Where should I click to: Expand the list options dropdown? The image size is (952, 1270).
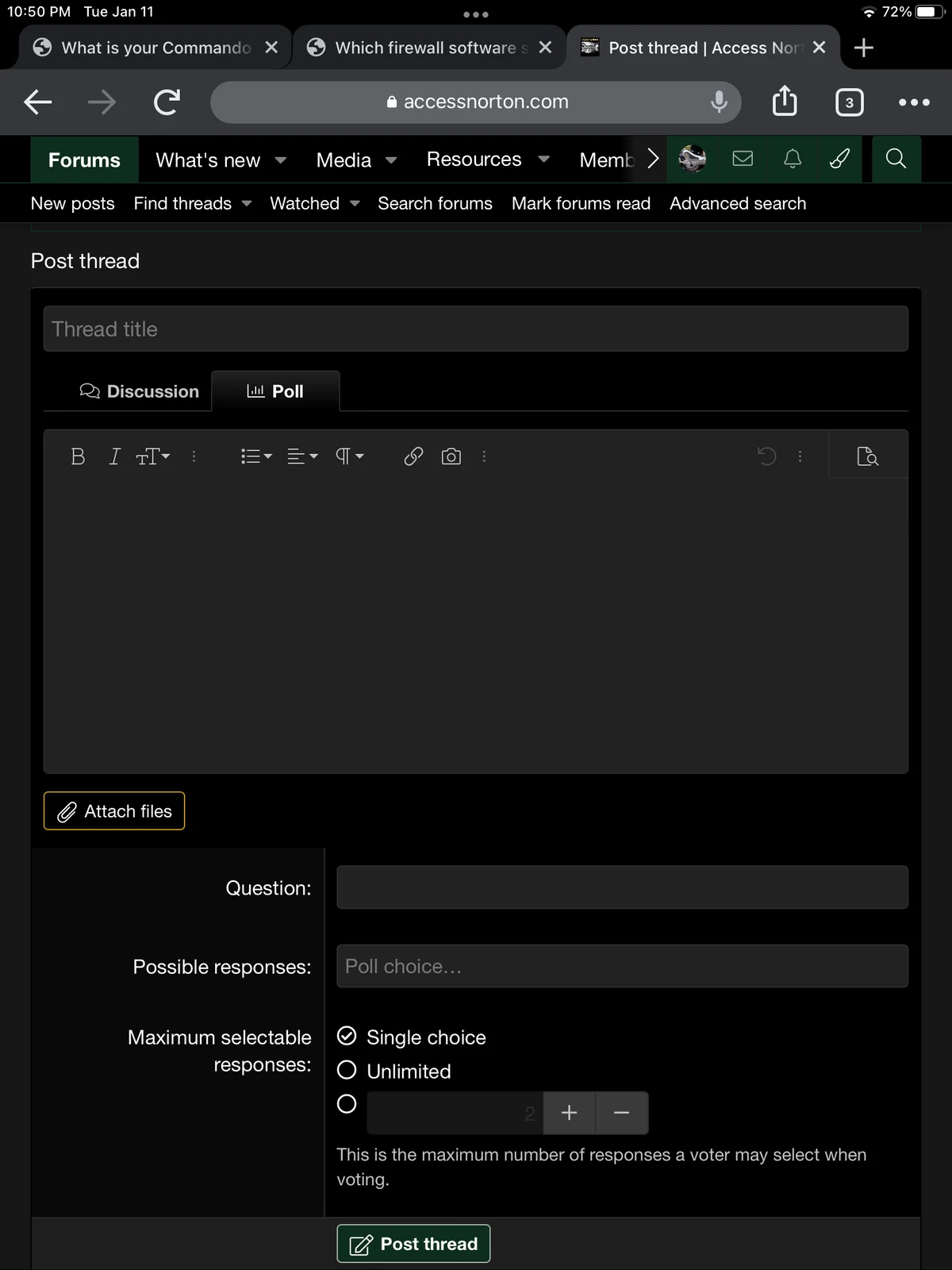[x=255, y=456]
